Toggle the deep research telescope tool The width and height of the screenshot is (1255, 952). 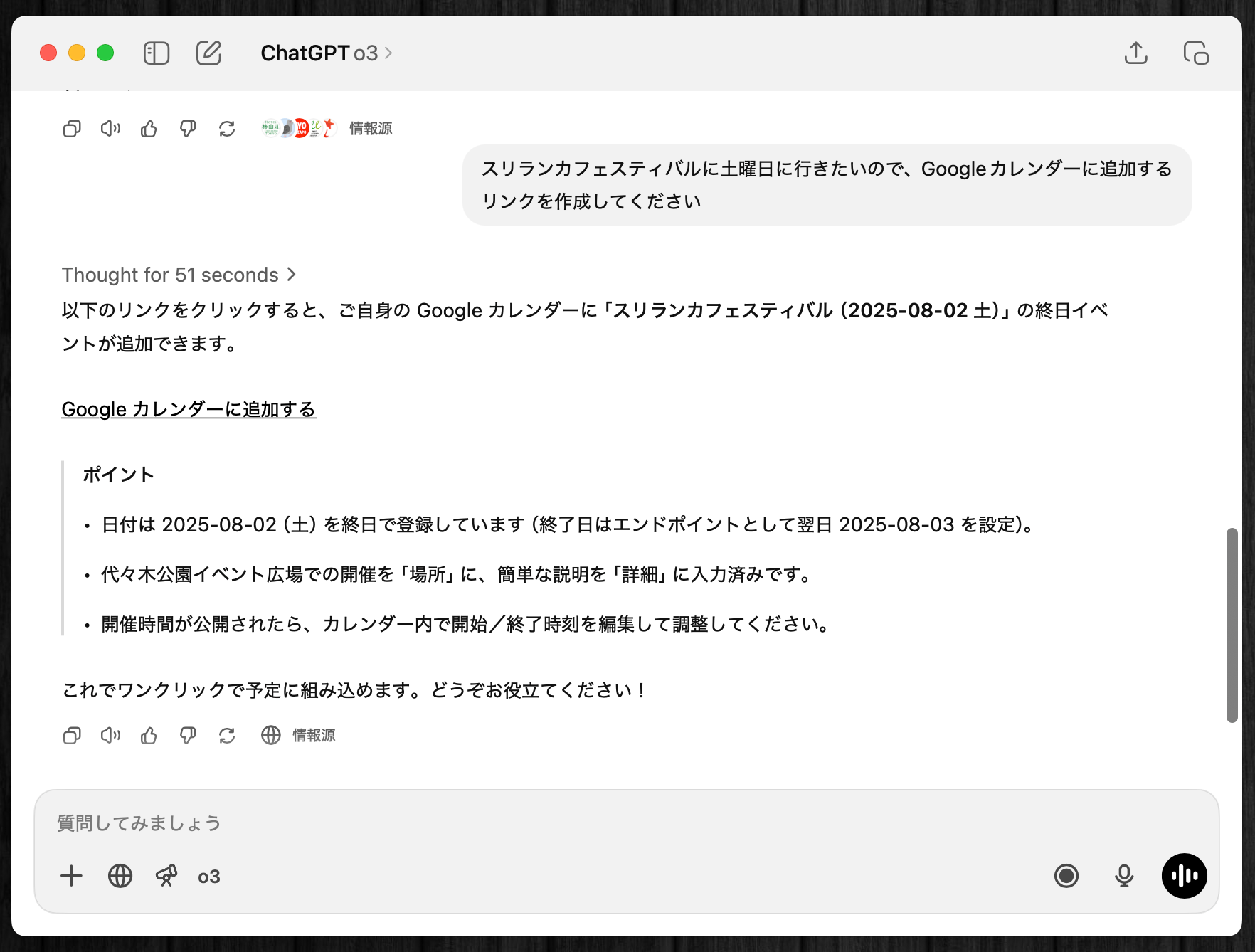pos(166,876)
